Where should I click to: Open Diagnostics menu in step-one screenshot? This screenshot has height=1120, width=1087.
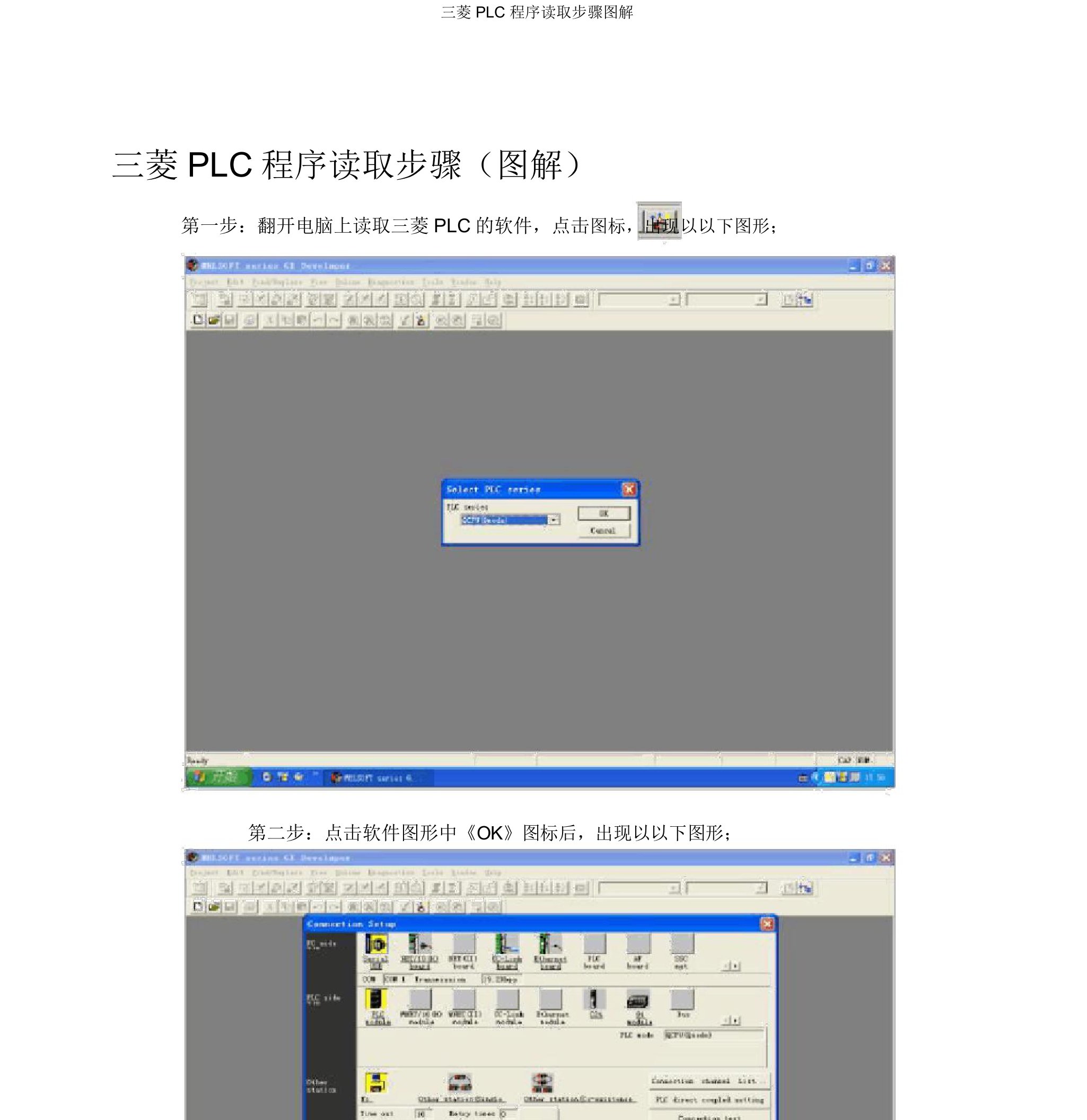click(x=391, y=282)
